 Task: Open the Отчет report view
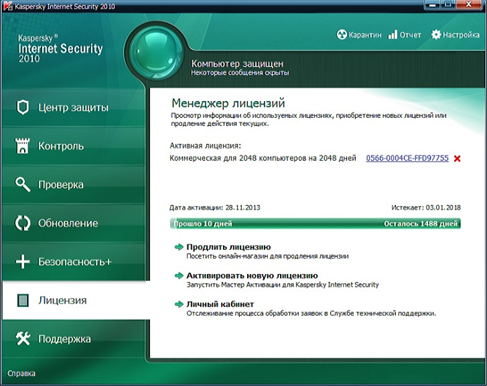point(405,35)
